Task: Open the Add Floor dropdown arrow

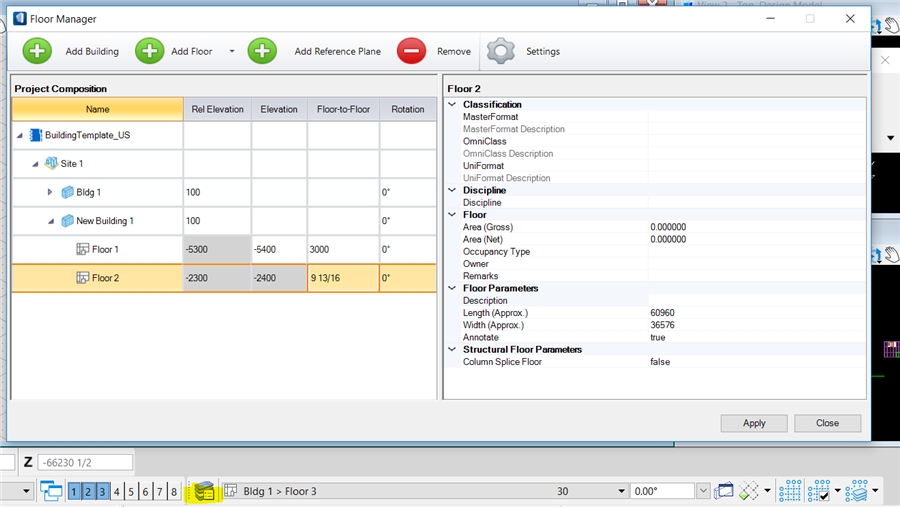Action: point(232,51)
